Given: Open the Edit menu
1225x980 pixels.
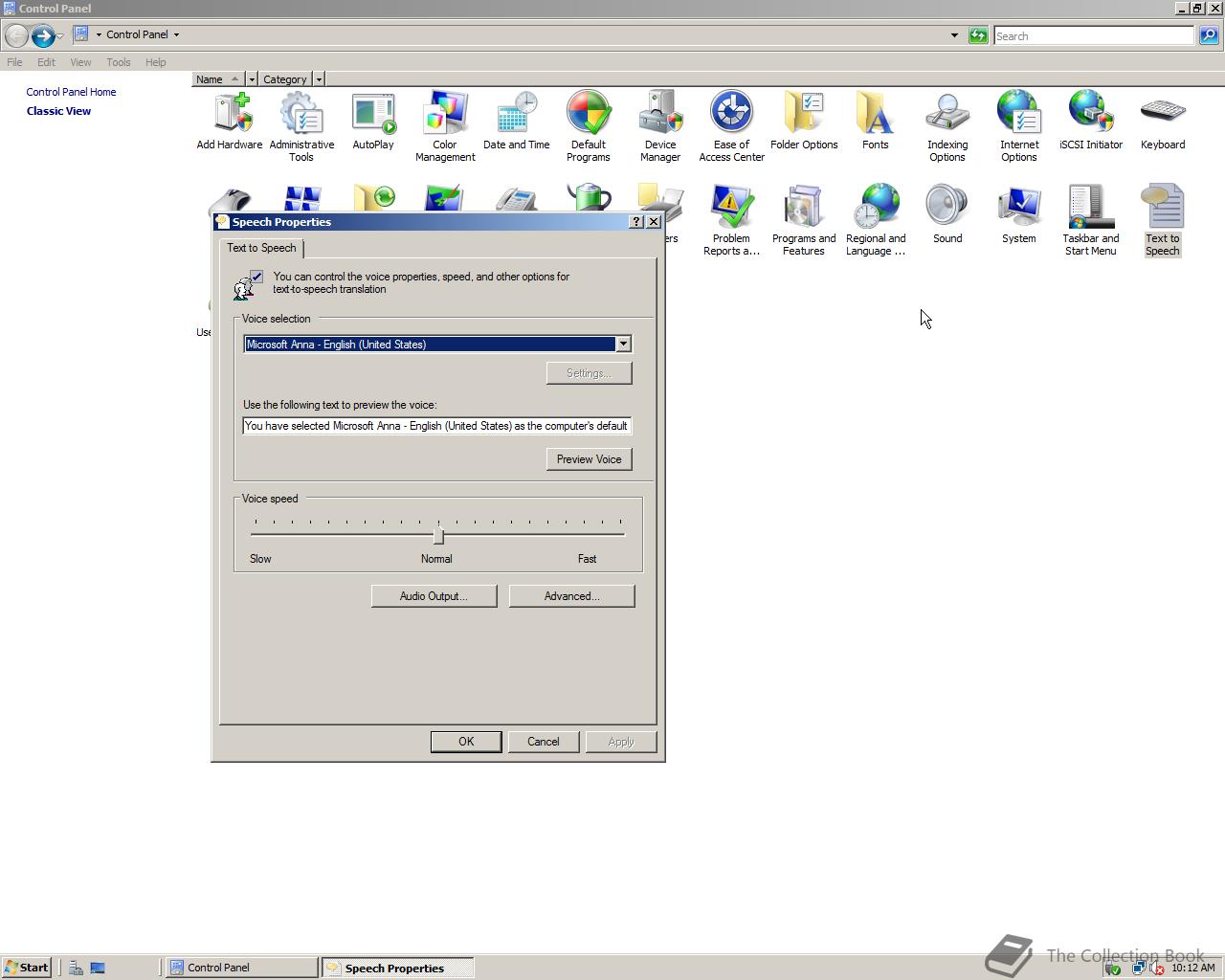Looking at the screenshot, I should point(46,62).
